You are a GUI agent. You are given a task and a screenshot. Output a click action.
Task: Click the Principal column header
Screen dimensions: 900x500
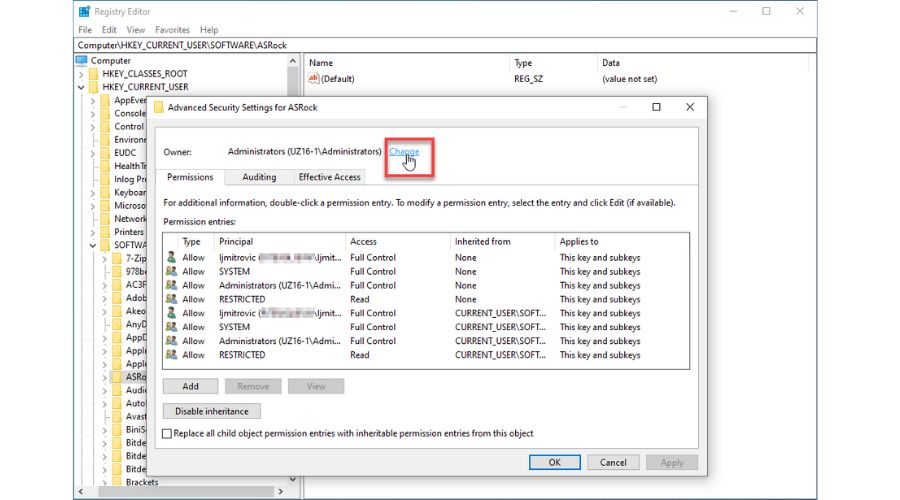(x=280, y=242)
